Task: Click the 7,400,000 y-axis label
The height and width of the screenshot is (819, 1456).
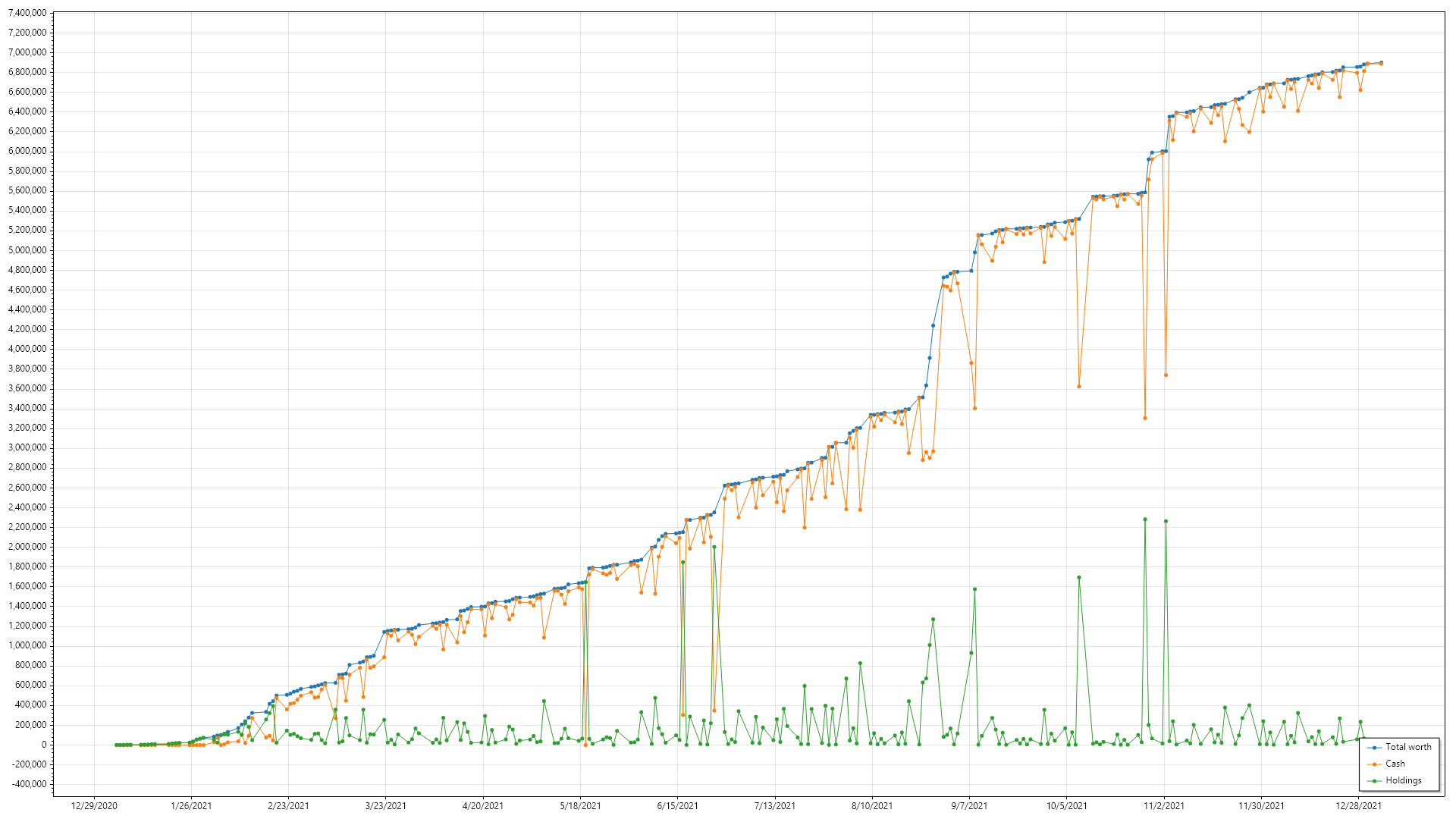Action: point(27,13)
